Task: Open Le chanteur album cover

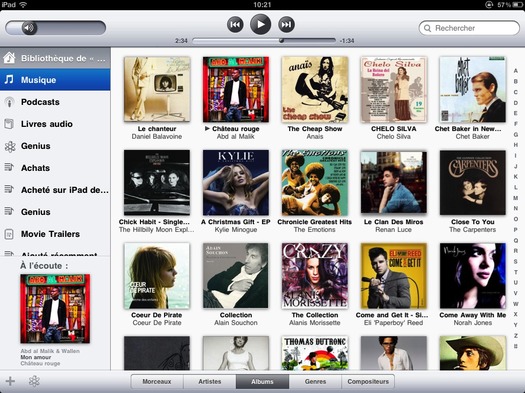Action: [x=157, y=89]
